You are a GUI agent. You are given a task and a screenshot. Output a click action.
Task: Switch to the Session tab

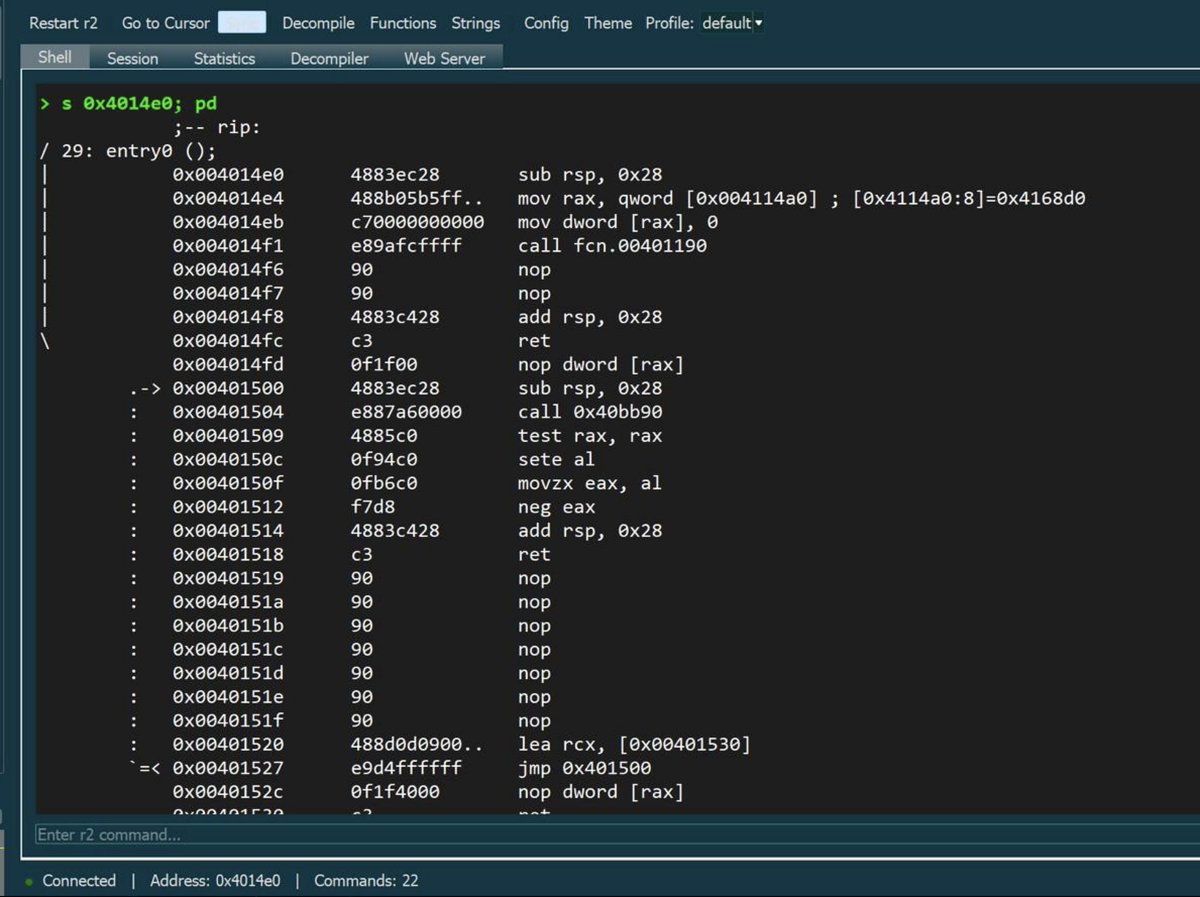133,58
